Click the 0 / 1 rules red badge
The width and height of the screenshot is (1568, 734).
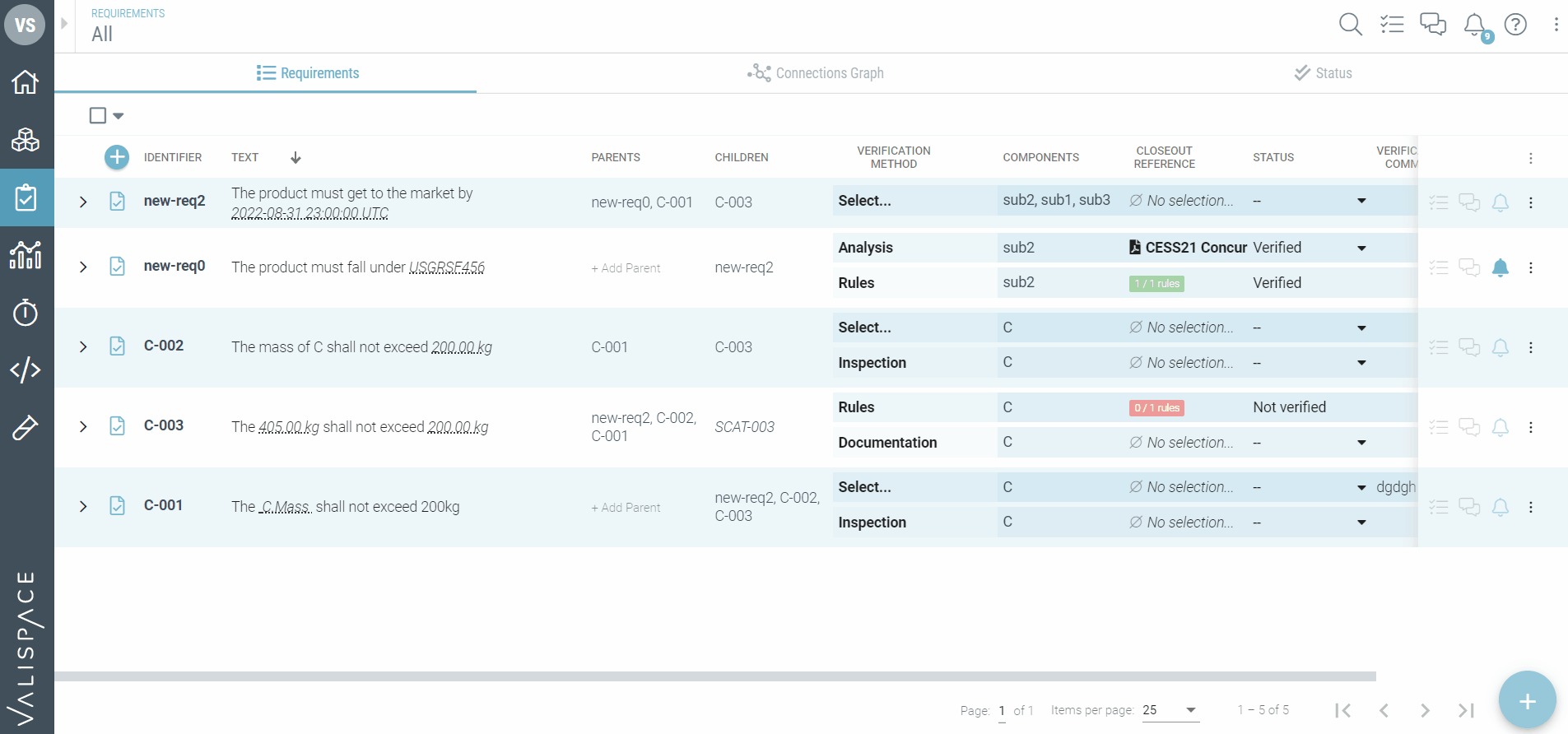1156,408
